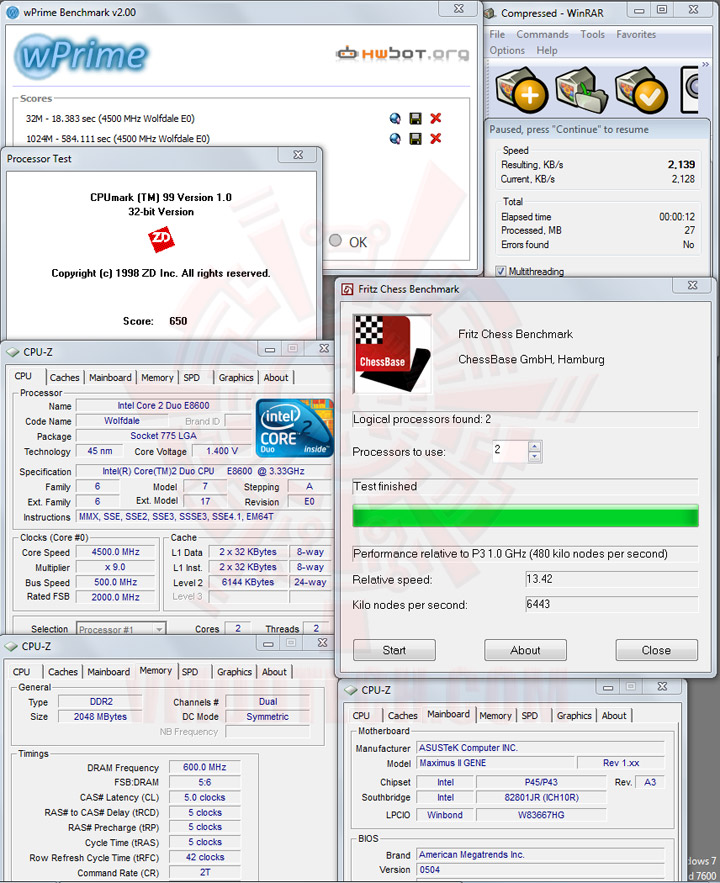Click the Fritz Chess Benchmark title bar icon
The height and width of the screenshot is (883, 720).
[347, 289]
